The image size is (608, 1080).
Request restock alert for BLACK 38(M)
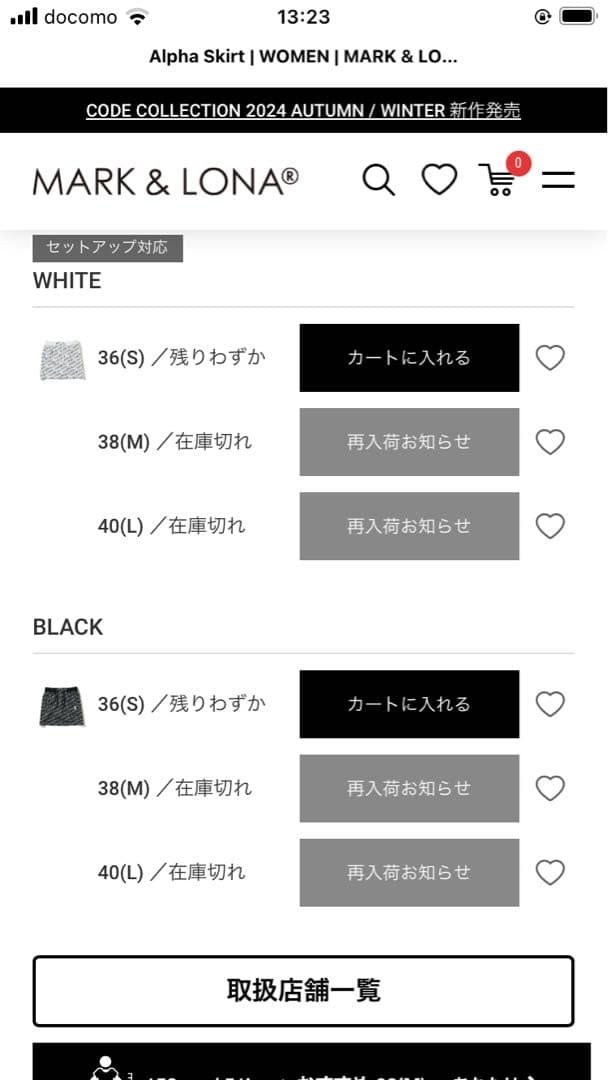408,788
